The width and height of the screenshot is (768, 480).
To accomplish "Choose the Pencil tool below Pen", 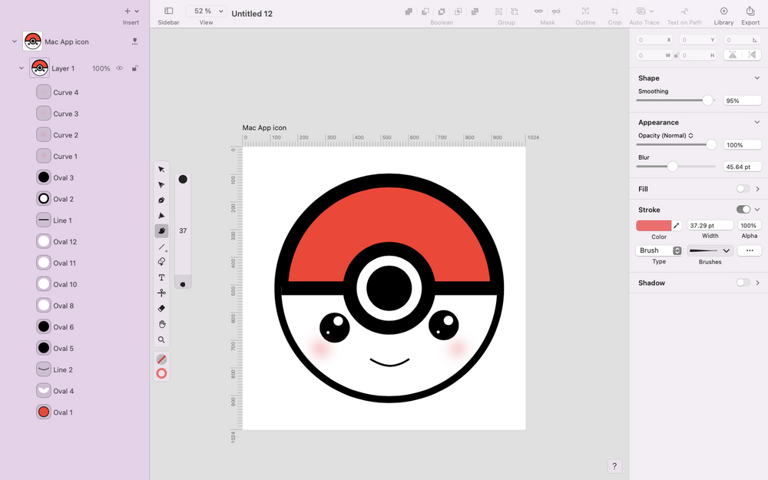I will pyautogui.click(x=161, y=216).
